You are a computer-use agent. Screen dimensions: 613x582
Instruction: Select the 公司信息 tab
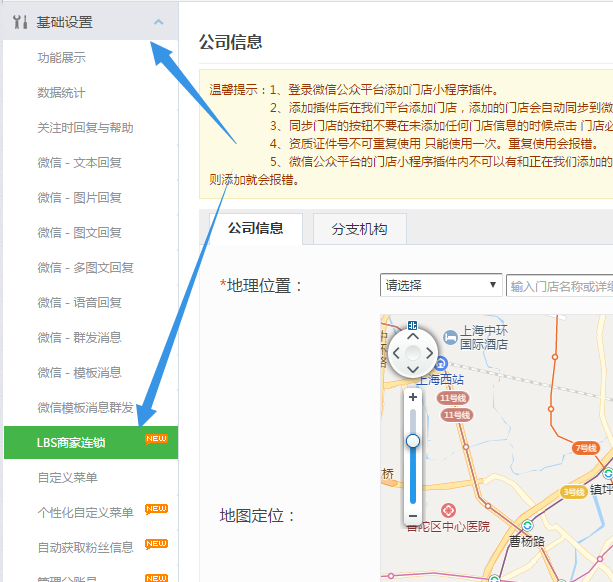[x=255, y=229]
